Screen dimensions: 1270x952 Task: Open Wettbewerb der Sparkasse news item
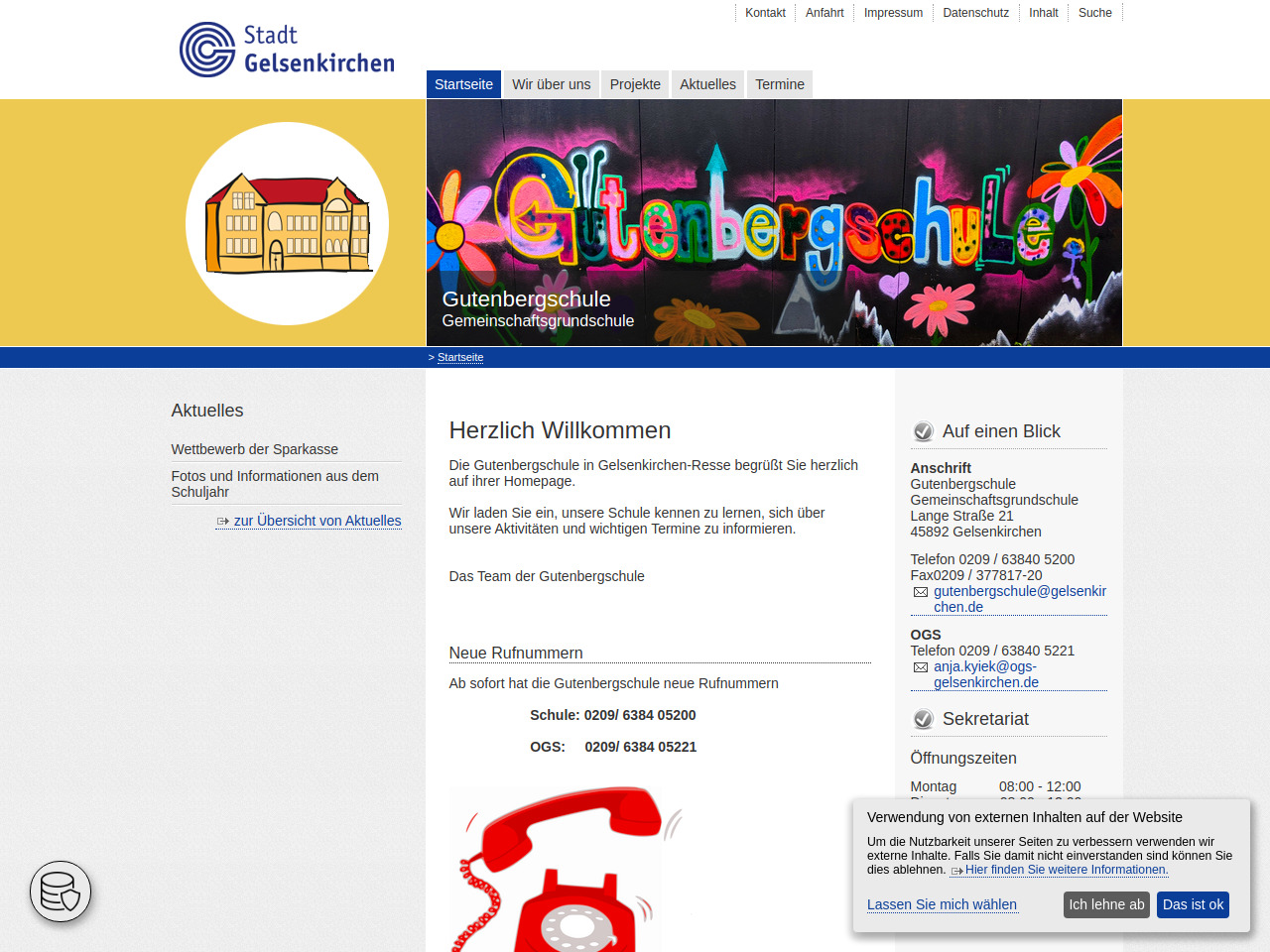pyautogui.click(x=255, y=449)
